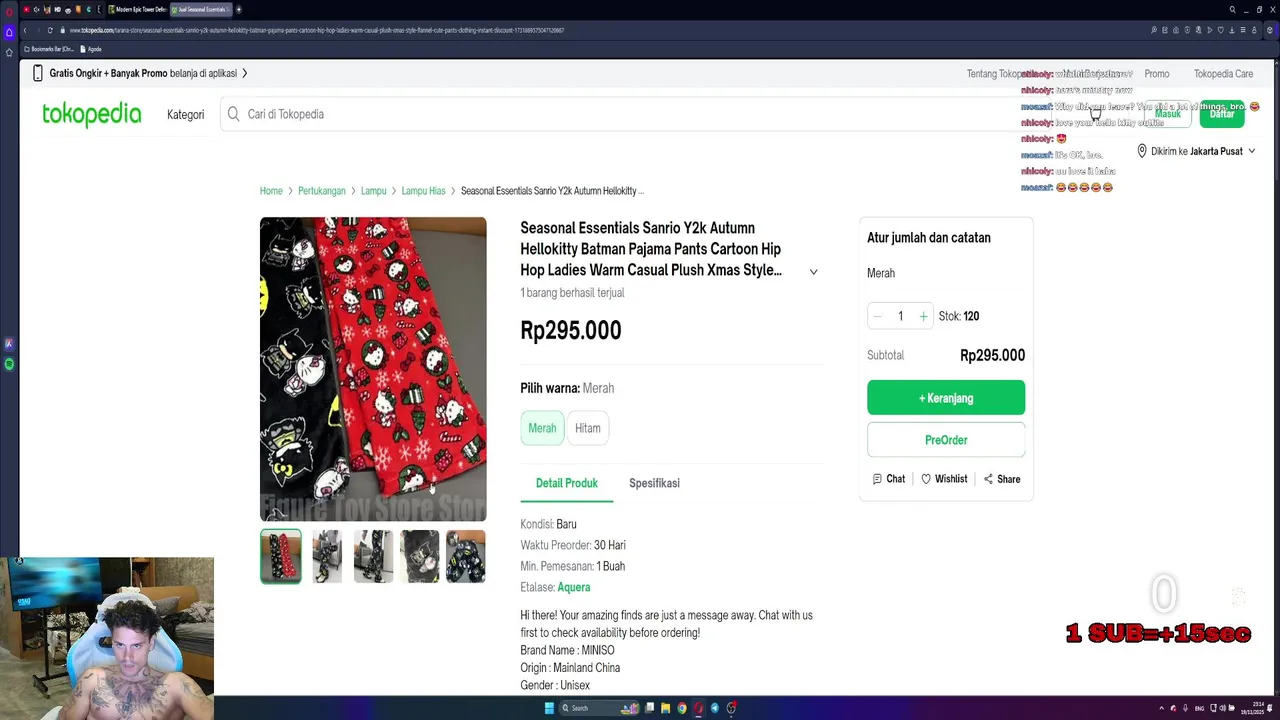The image size is (1280, 720).
Task: Reload the page in browser
Action: pos(50,30)
